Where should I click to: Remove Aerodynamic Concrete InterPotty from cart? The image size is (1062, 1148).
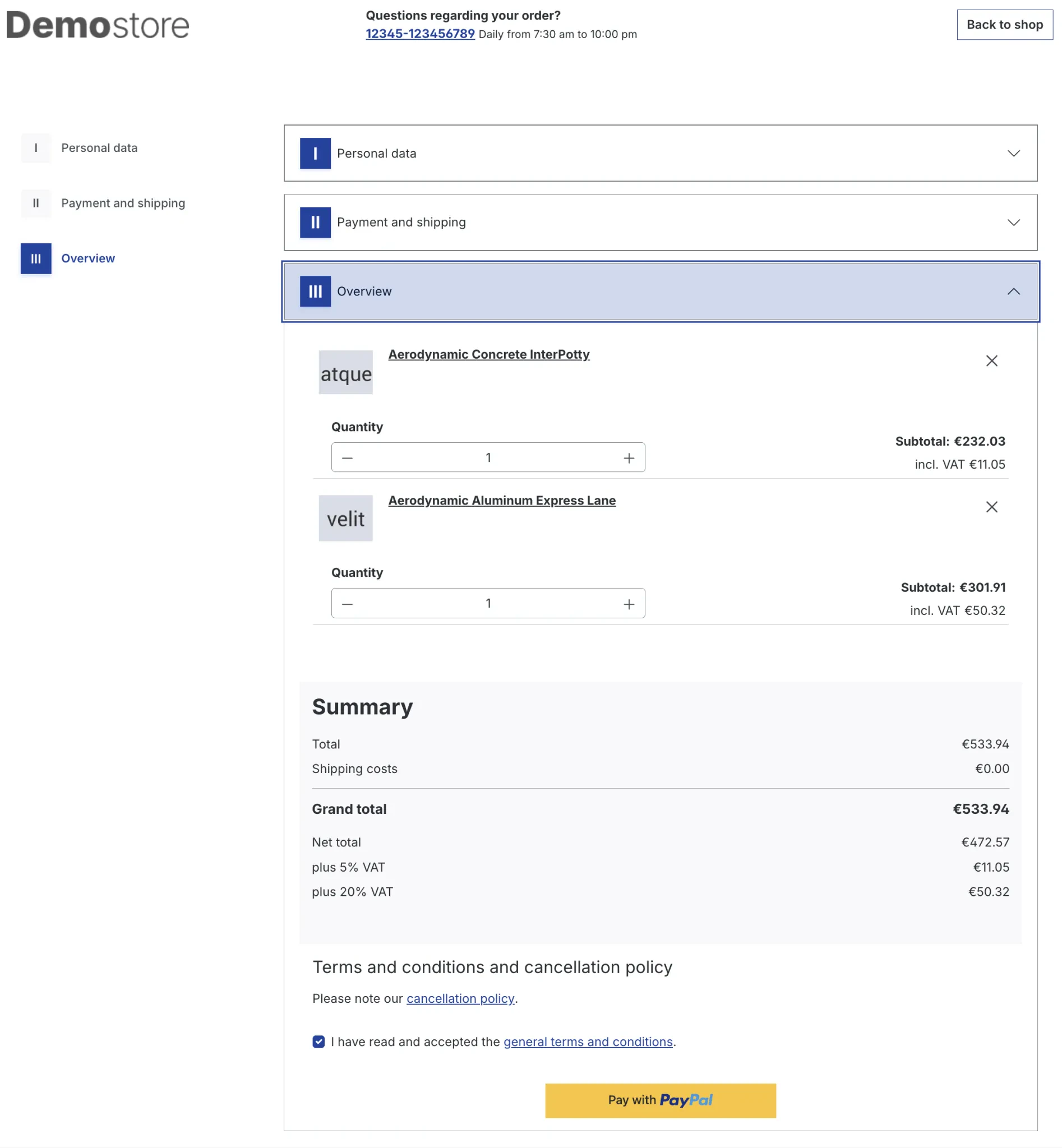click(x=991, y=361)
